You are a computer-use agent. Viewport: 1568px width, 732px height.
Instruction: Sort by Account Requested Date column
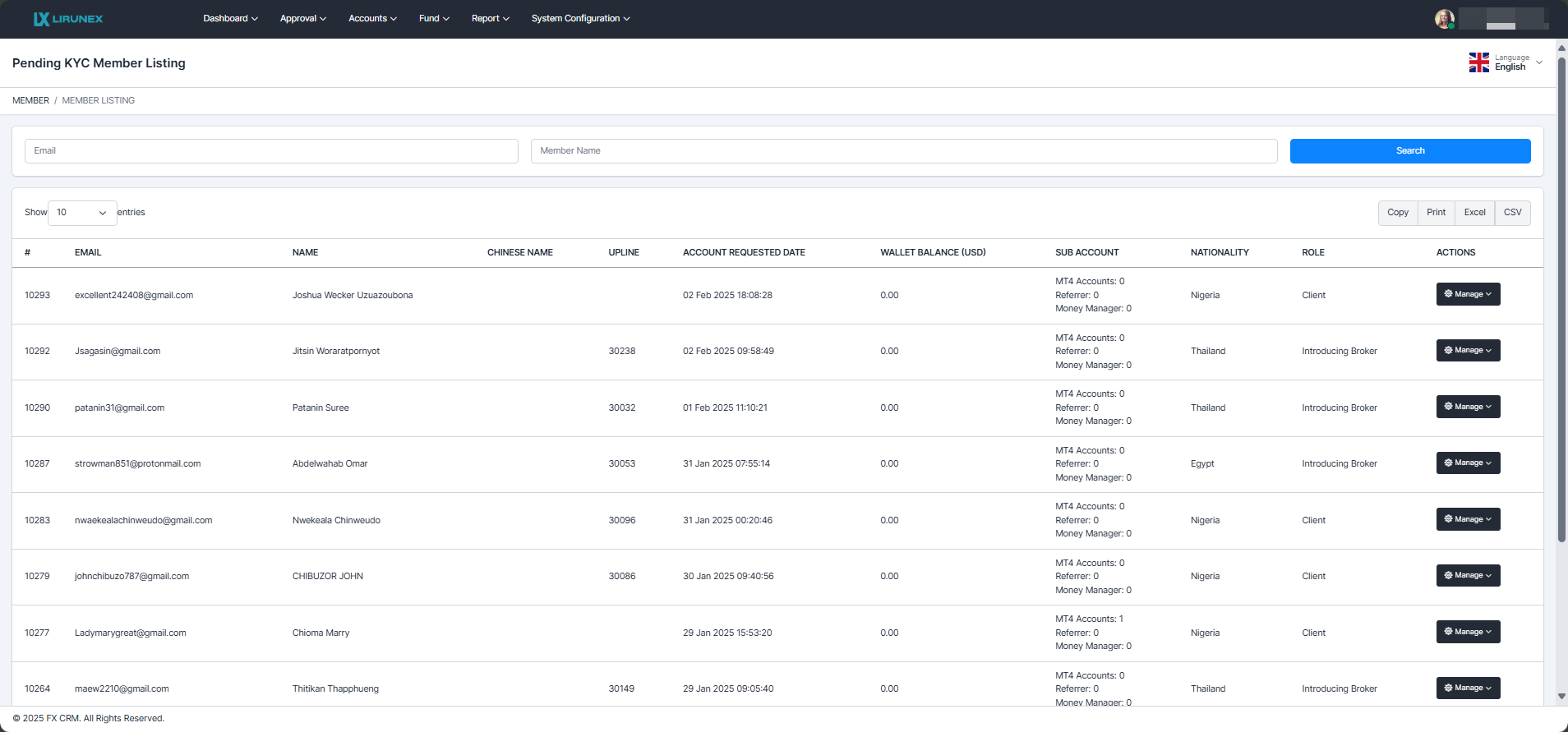coord(744,253)
